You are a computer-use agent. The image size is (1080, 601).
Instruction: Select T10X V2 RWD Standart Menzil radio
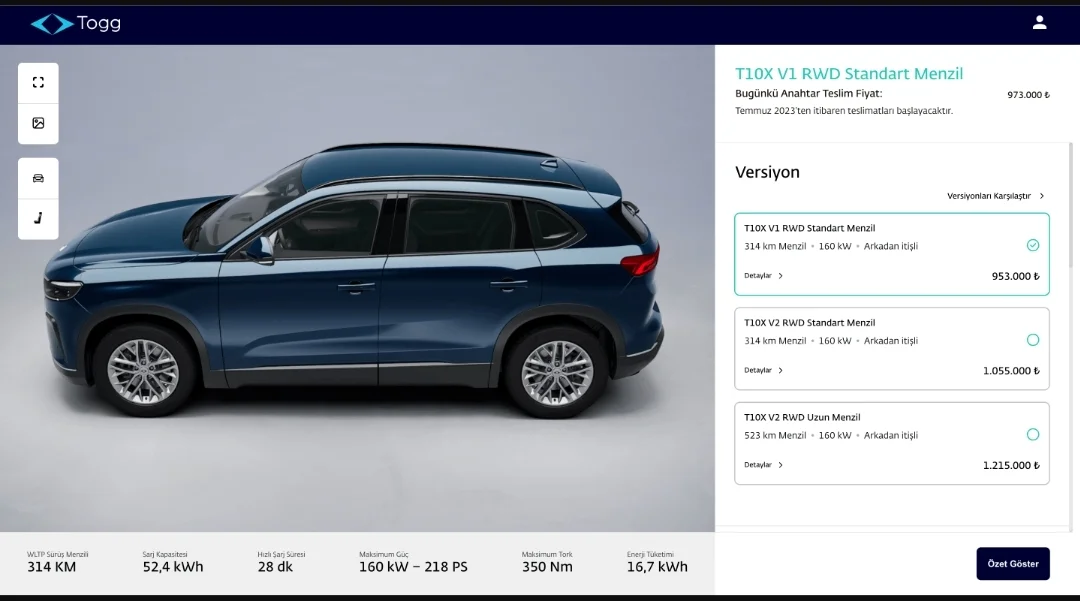pos(1032,339)
